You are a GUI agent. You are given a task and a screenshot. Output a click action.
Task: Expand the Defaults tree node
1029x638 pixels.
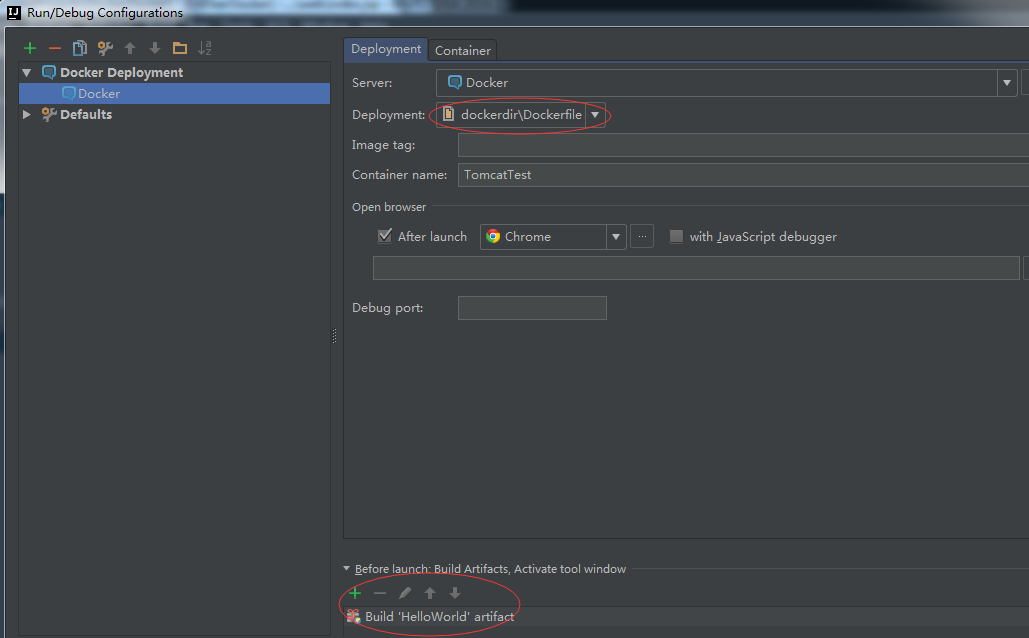coord(27,114)
